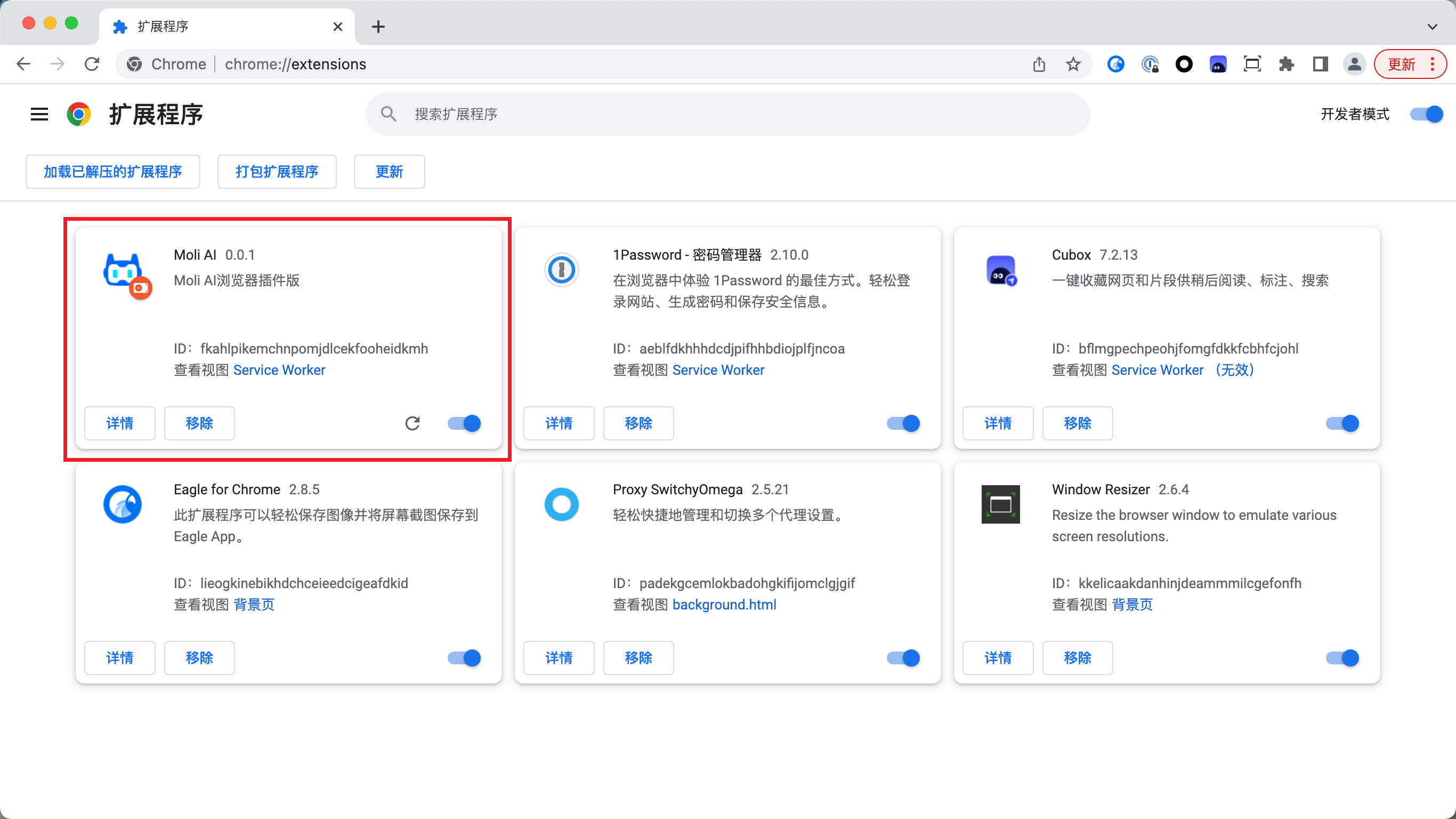Open the side panel icon
This screenshot has width=1456, height=819.
tap(1320, 64)
